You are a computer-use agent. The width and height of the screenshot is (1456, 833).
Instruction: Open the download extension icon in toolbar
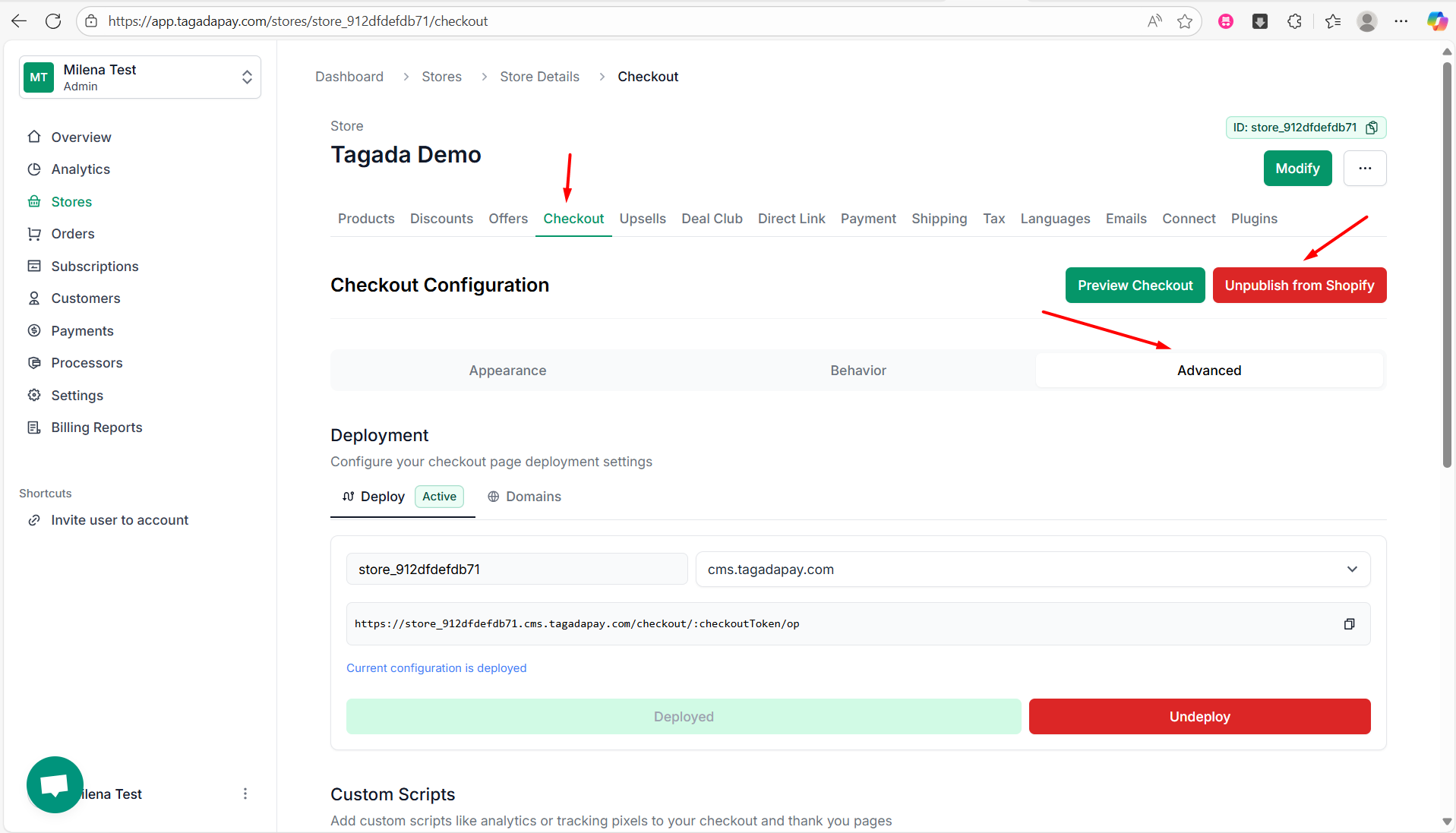(x=1260, y=21)
